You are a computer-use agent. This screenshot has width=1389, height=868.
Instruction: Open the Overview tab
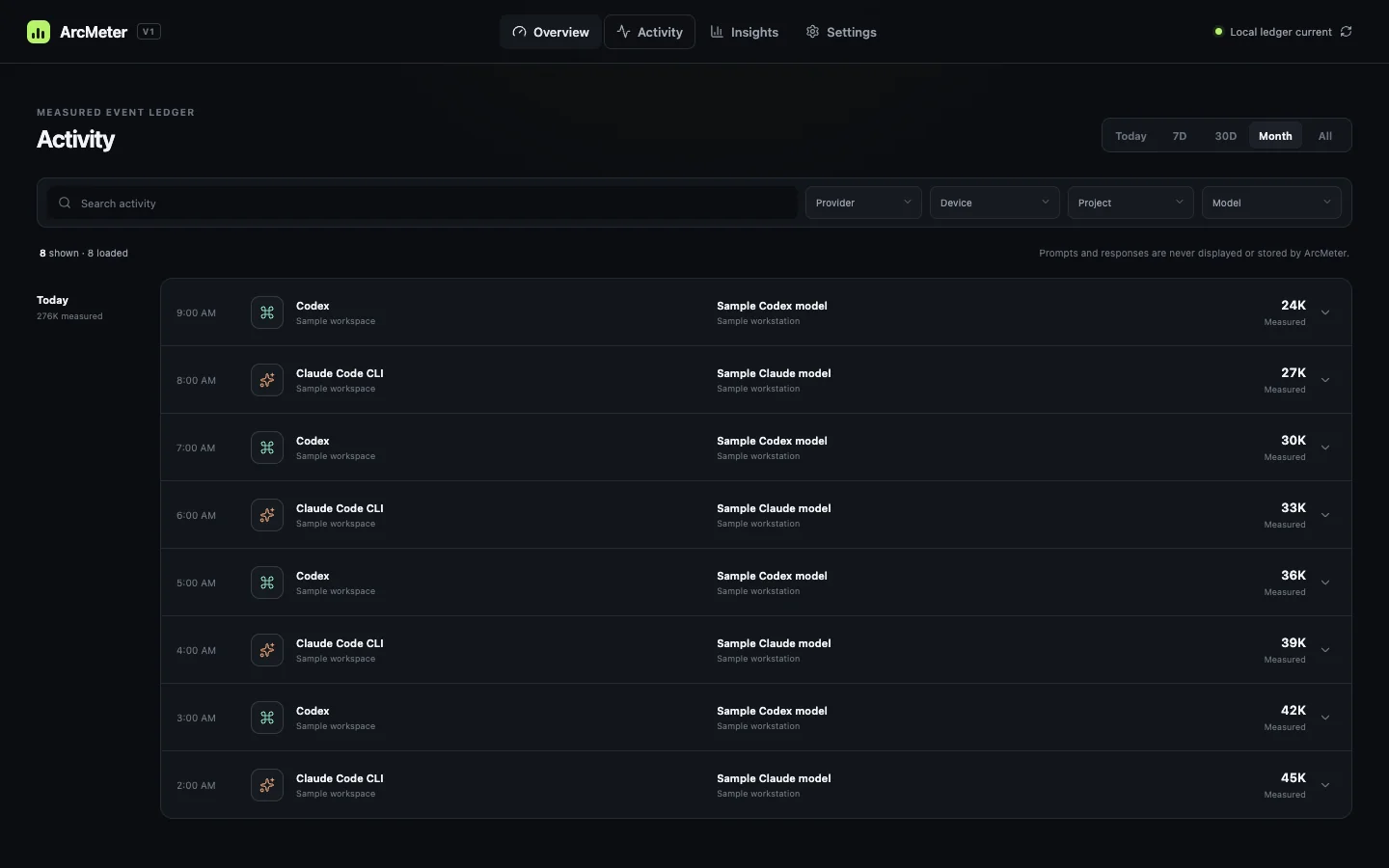coord(551,32)
